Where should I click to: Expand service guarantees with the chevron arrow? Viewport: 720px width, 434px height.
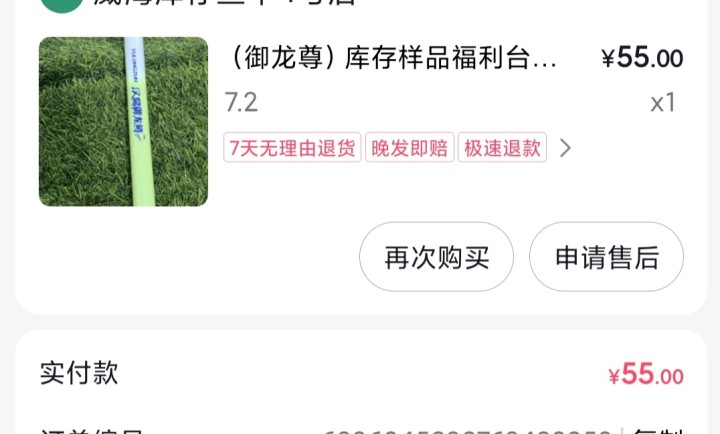click(565, 148)
